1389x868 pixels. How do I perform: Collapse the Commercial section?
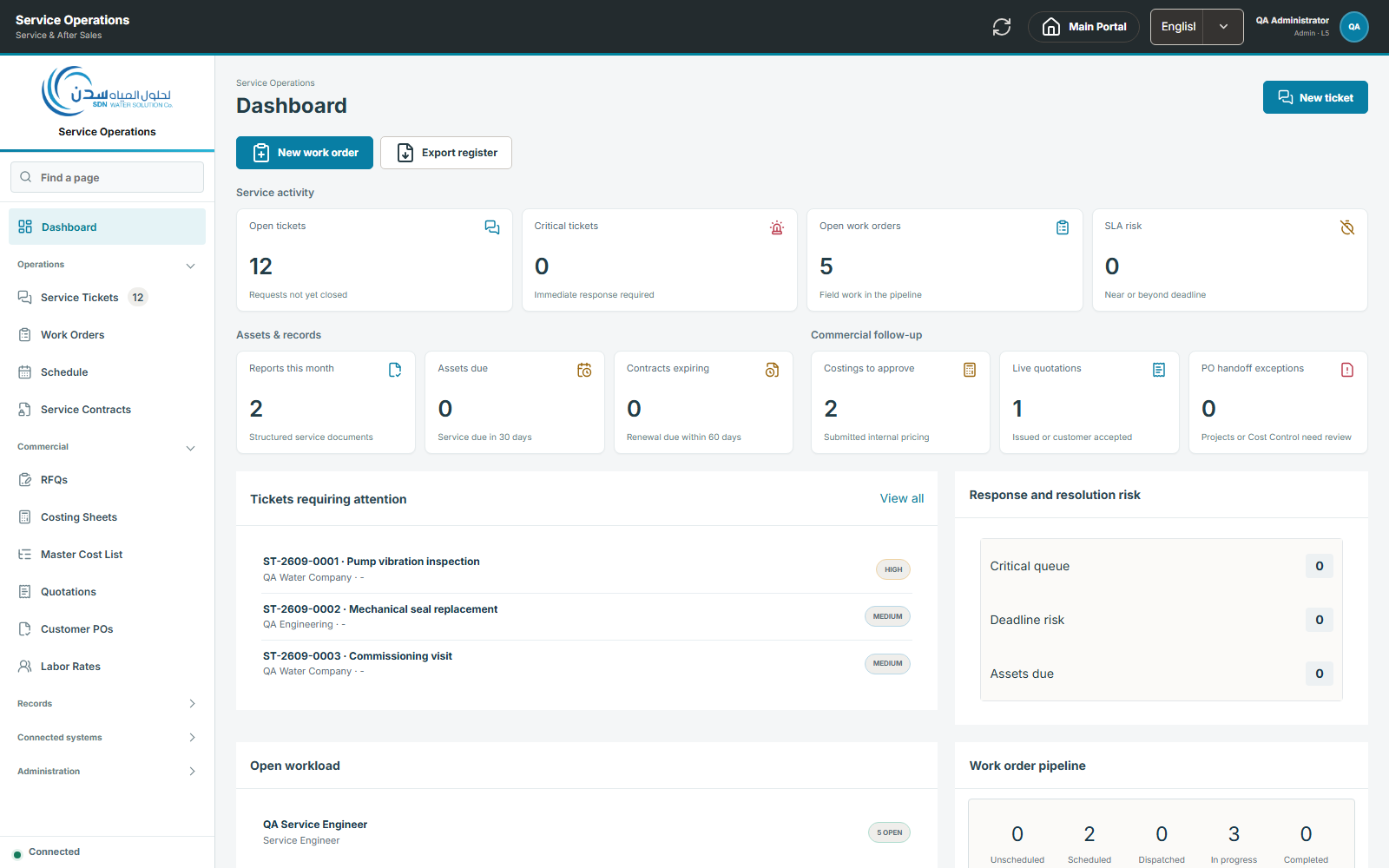tap(108, 447)
